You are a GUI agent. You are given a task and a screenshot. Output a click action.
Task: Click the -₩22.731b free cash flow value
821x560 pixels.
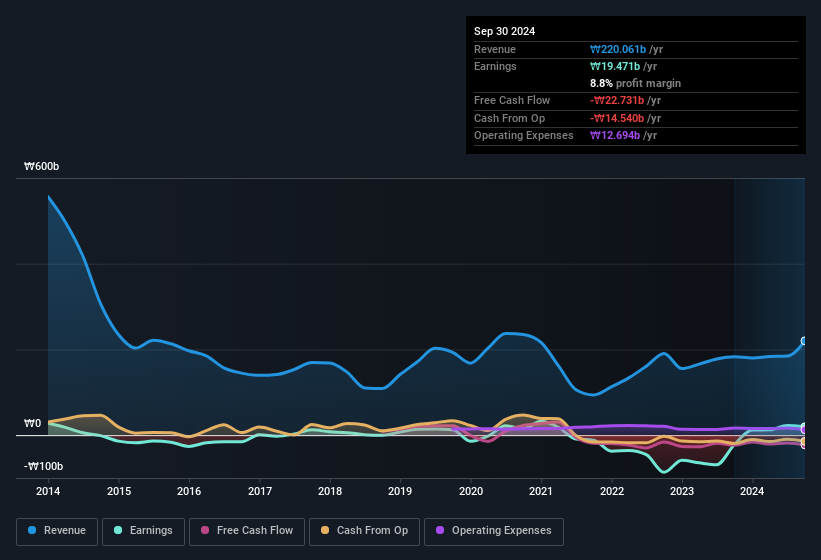pos(624,101)
